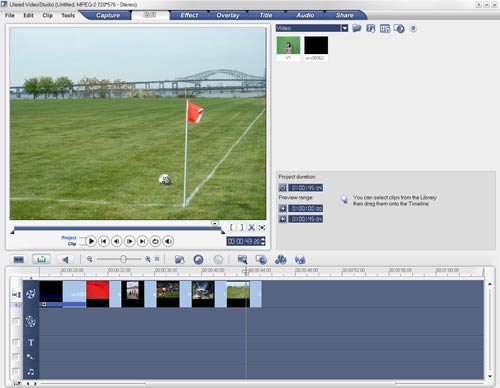This screenshot has width=500, height=388.
Task: Select Clip playback mode
Action: click(72, 244)
